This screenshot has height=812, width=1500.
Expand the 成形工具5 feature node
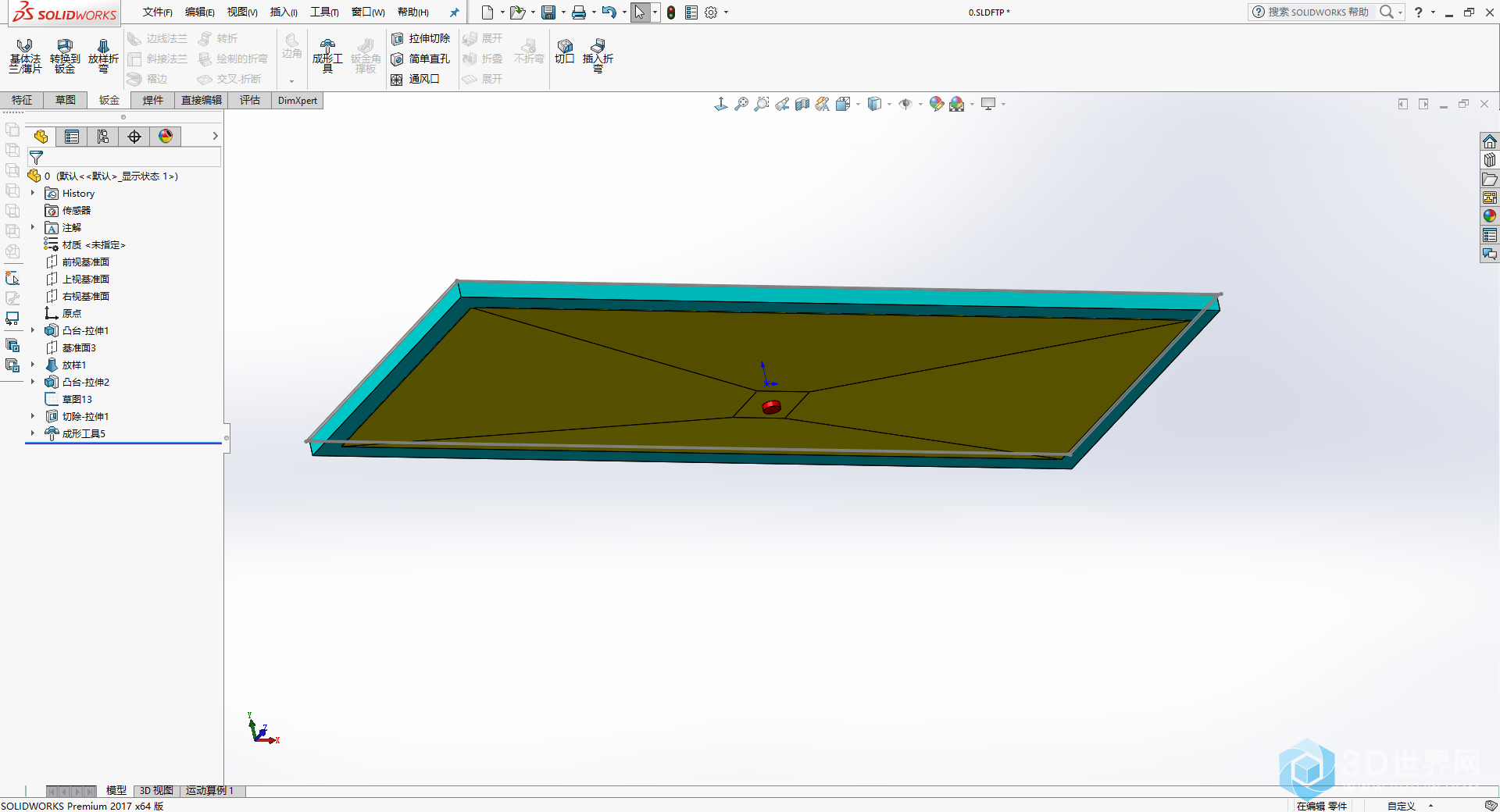33,433
